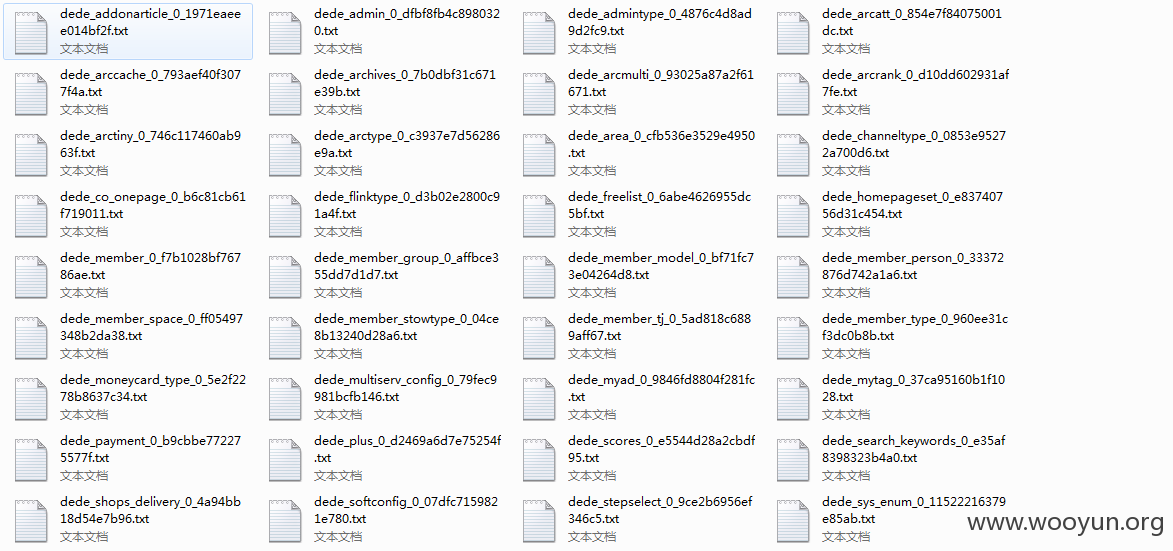Select the dede_flinktype file icon

(286, 214)
